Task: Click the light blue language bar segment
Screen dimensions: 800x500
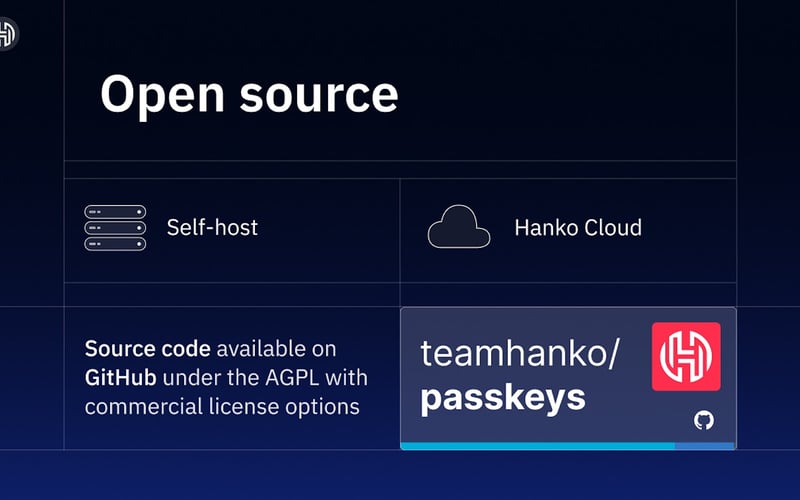Action: [538, 446]
